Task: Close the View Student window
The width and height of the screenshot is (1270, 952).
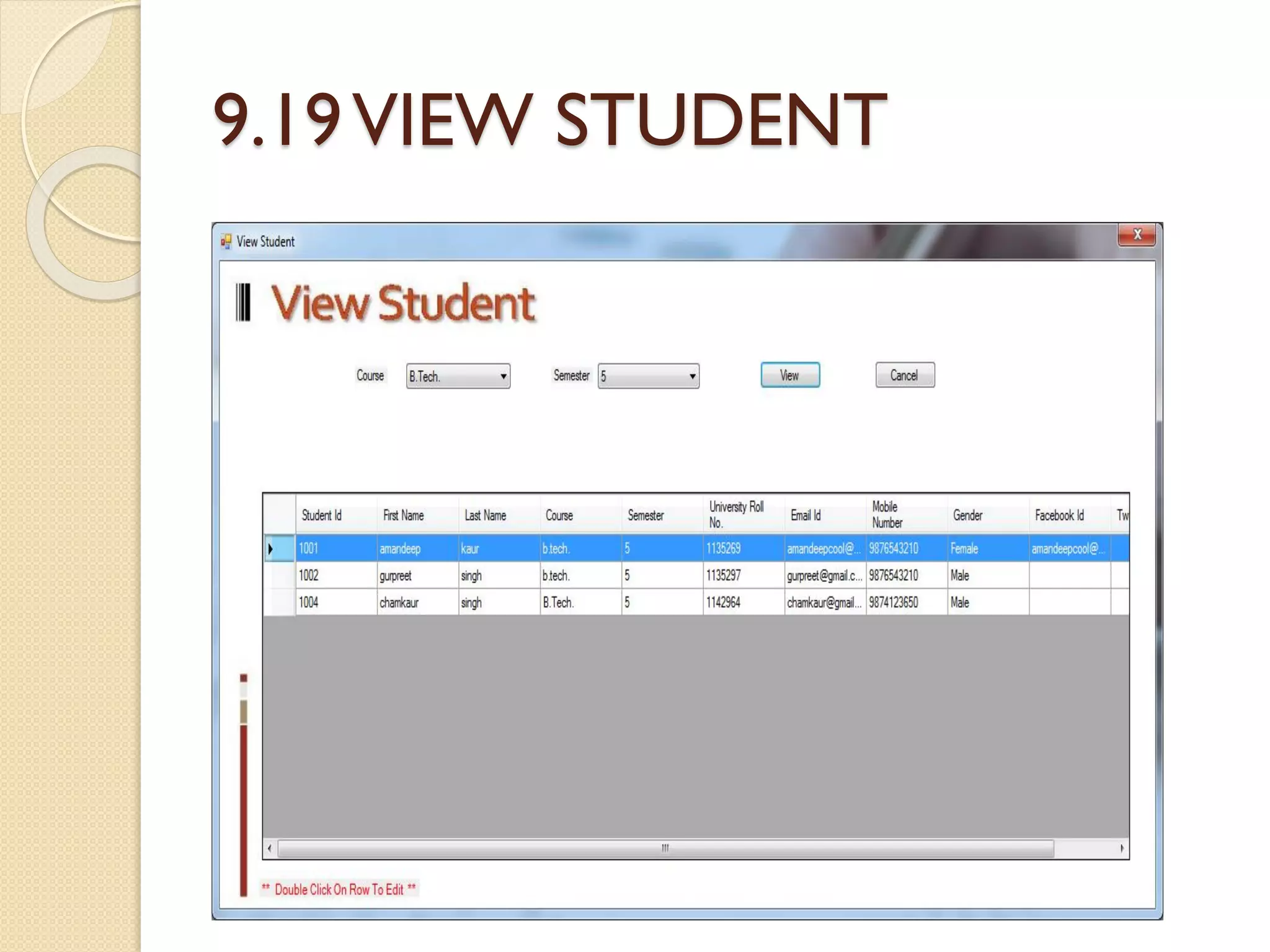Action: coord(1137,234)
